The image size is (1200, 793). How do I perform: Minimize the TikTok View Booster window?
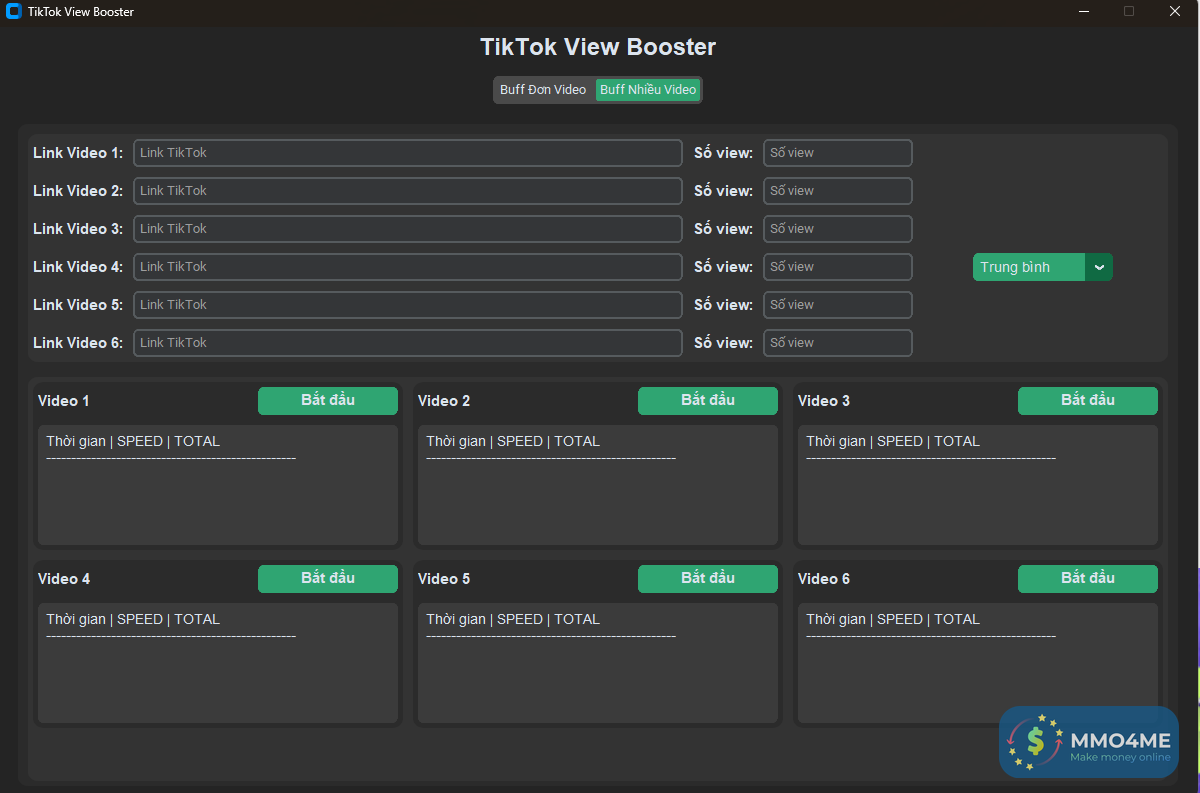click(x=1085, y=12)
